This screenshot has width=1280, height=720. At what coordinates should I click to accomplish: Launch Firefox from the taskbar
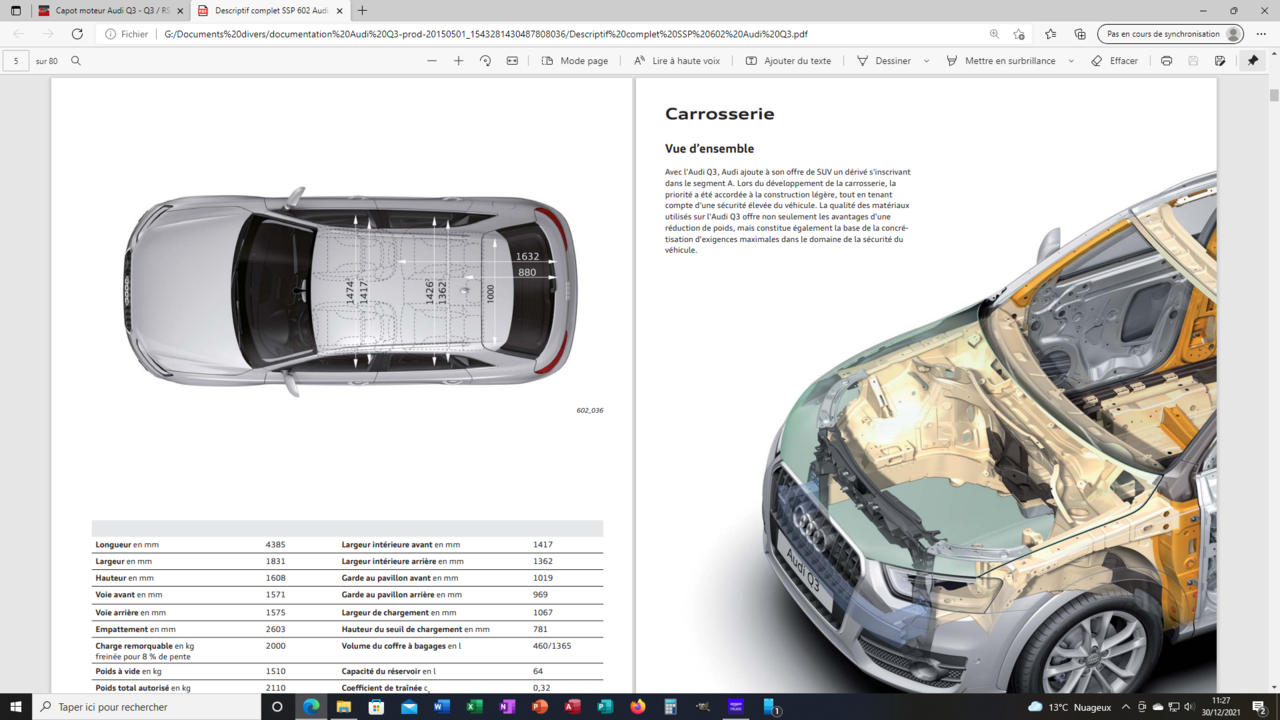pos(638,707)
